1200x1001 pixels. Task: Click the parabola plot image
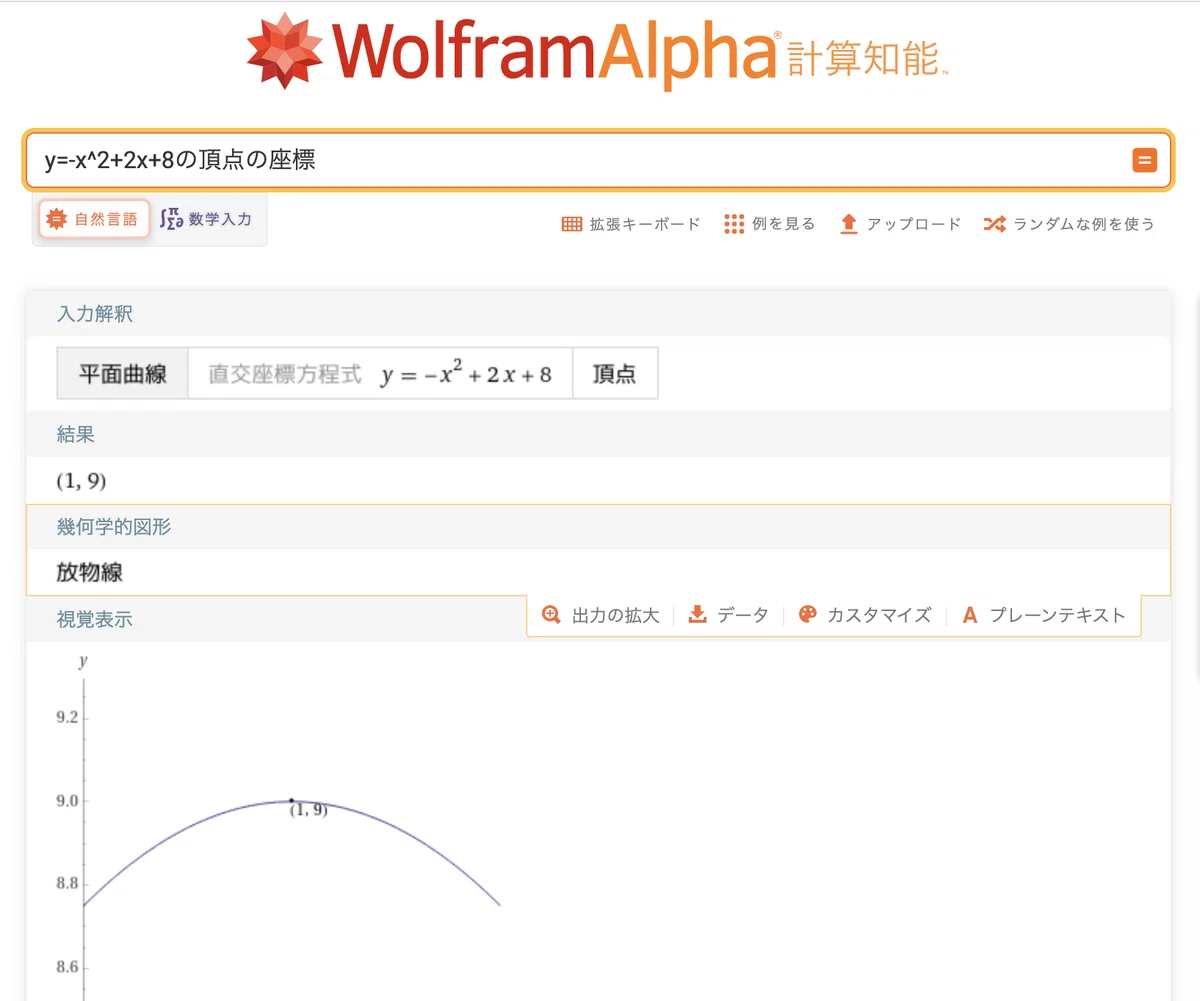pyautogui.click(x=278, y=826)
